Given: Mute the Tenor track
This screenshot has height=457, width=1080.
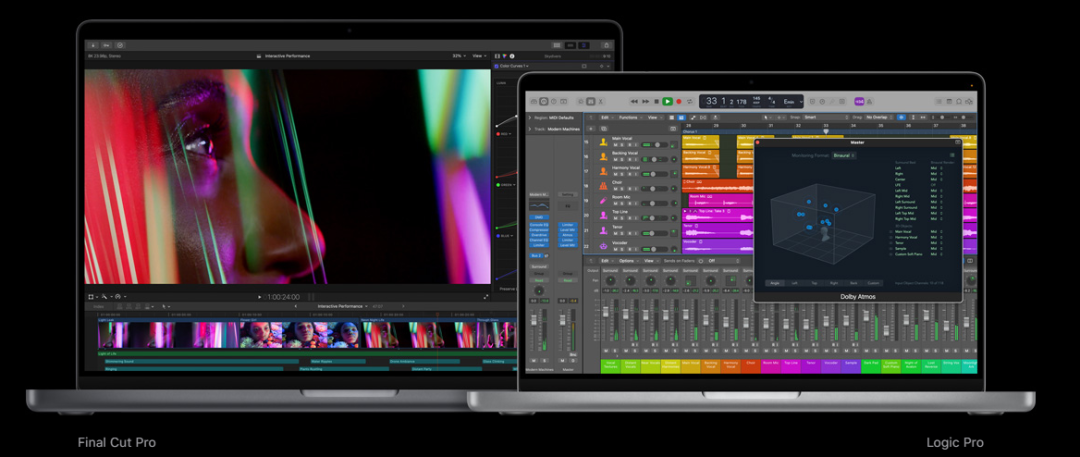Looking at the screenshot, I should [615, 234].
